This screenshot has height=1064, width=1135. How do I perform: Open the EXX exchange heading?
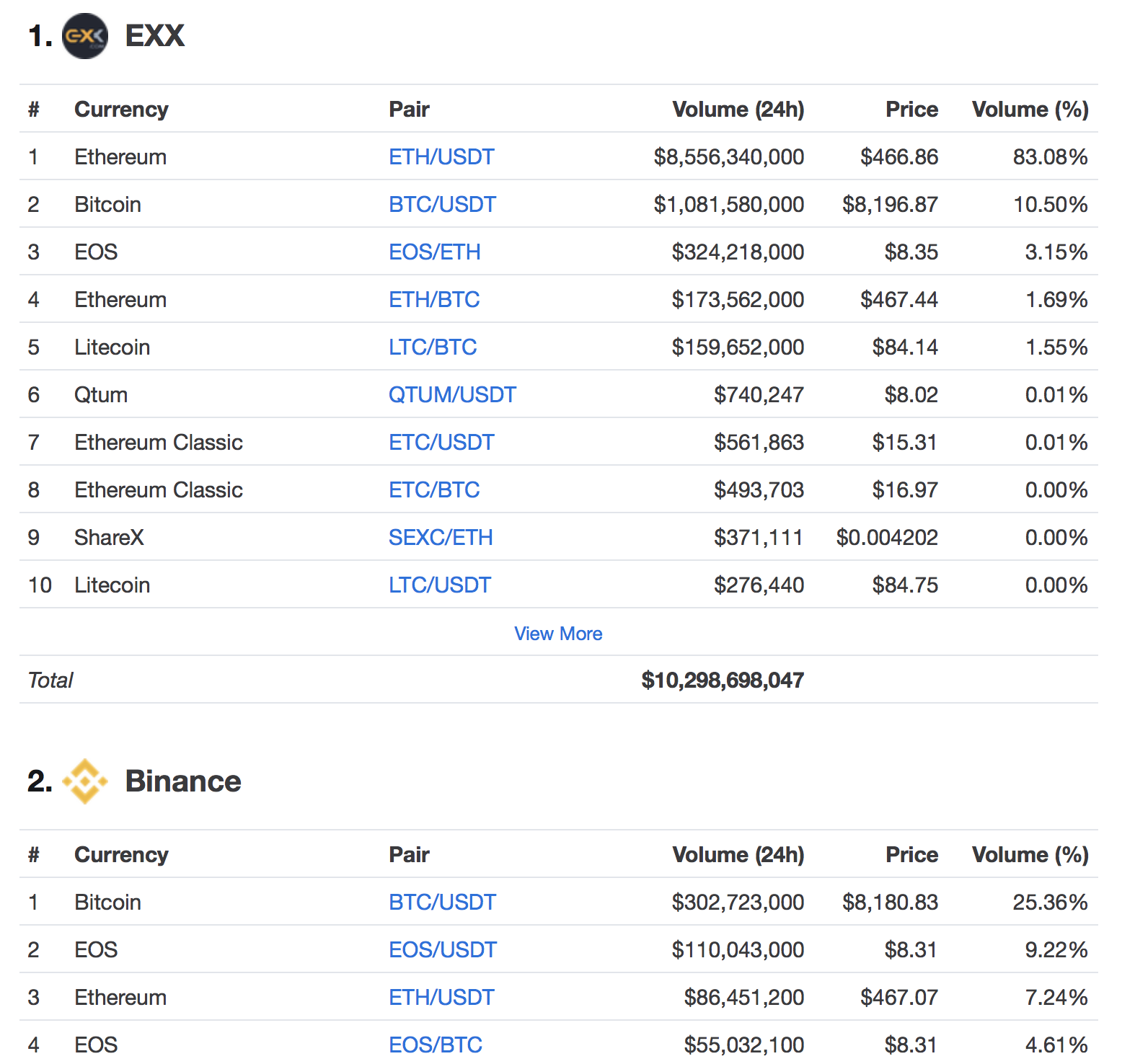[155, 35]
